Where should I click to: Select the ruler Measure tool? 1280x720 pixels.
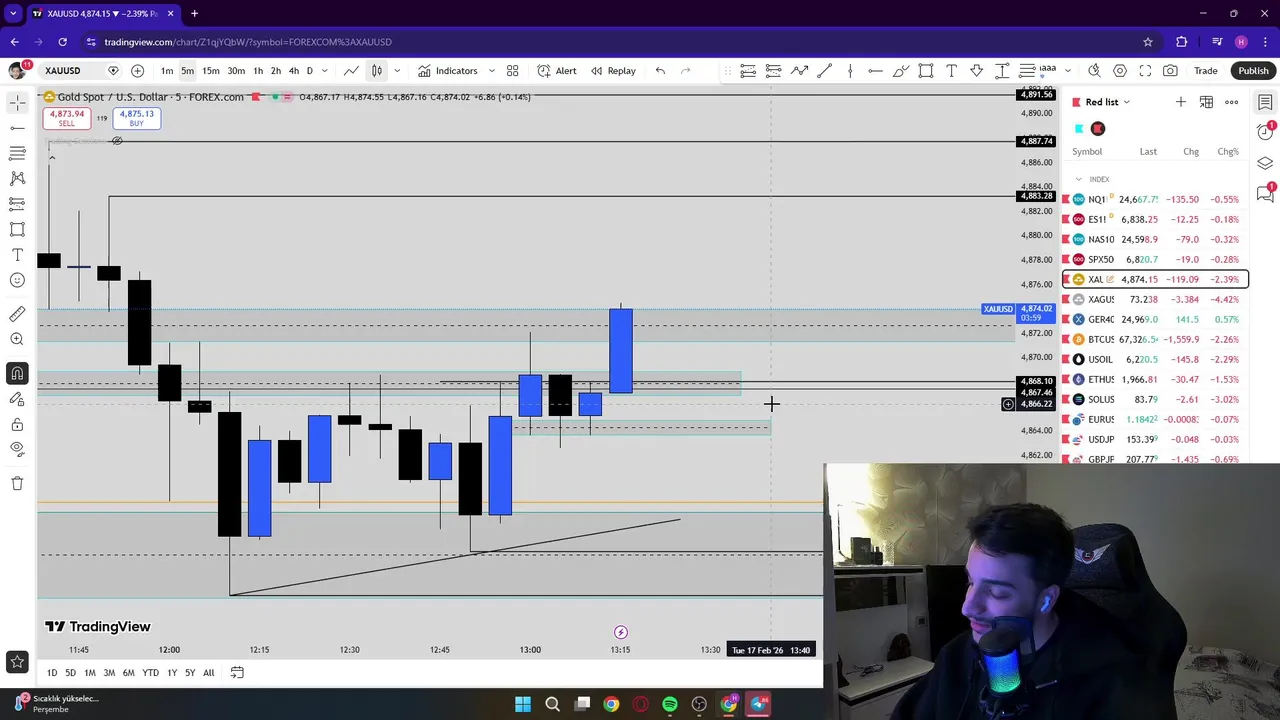pyautogui.click(x=17, y=314)
